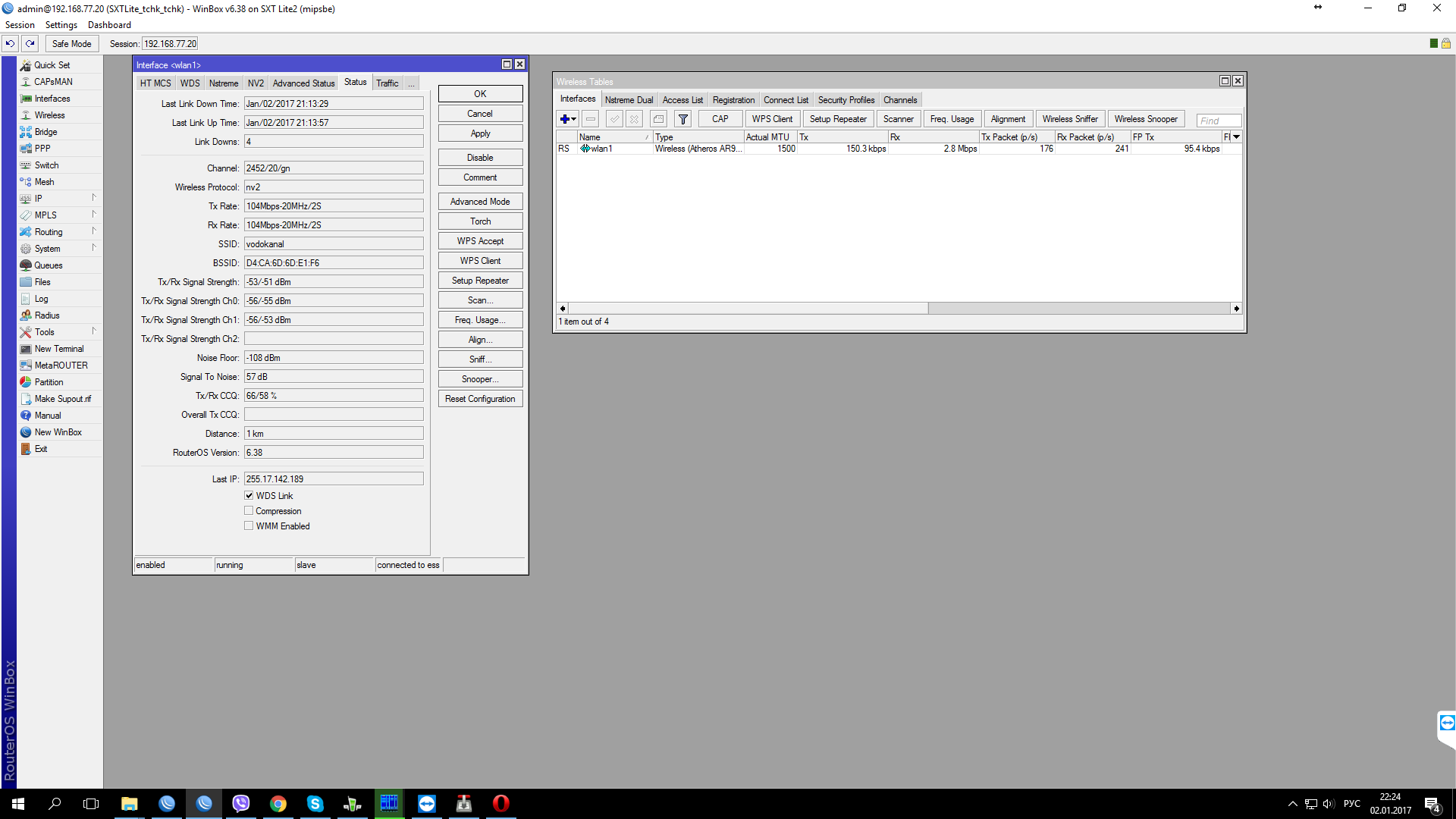This screenshot has height=819, width=1456.
Task: Click the redo arrow icon
Action: tap(30, 43)
